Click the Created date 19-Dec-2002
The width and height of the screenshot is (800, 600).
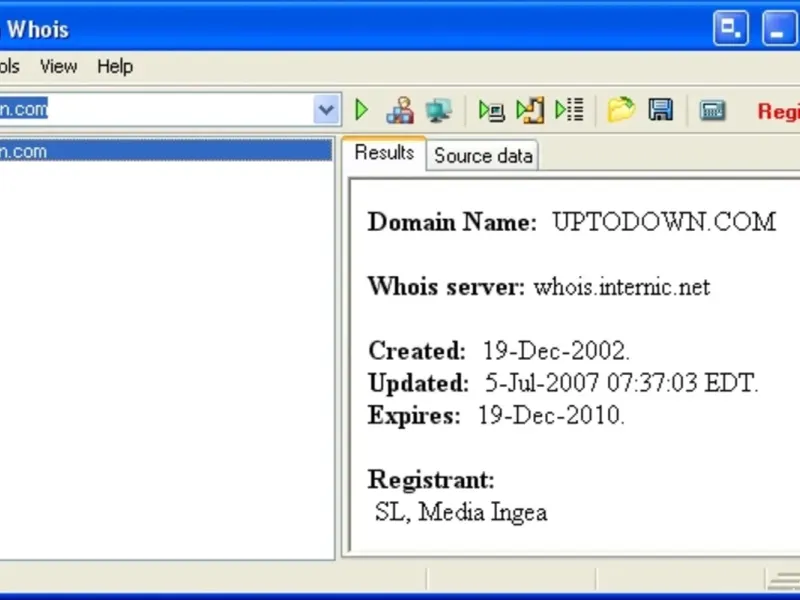tap(556, 351)
